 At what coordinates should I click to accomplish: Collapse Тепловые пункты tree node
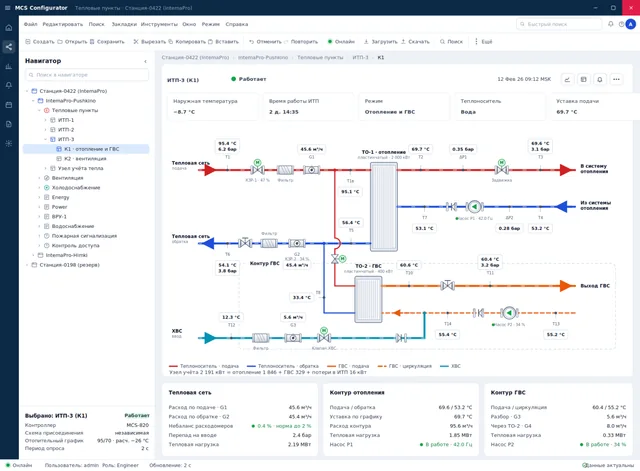40,111
